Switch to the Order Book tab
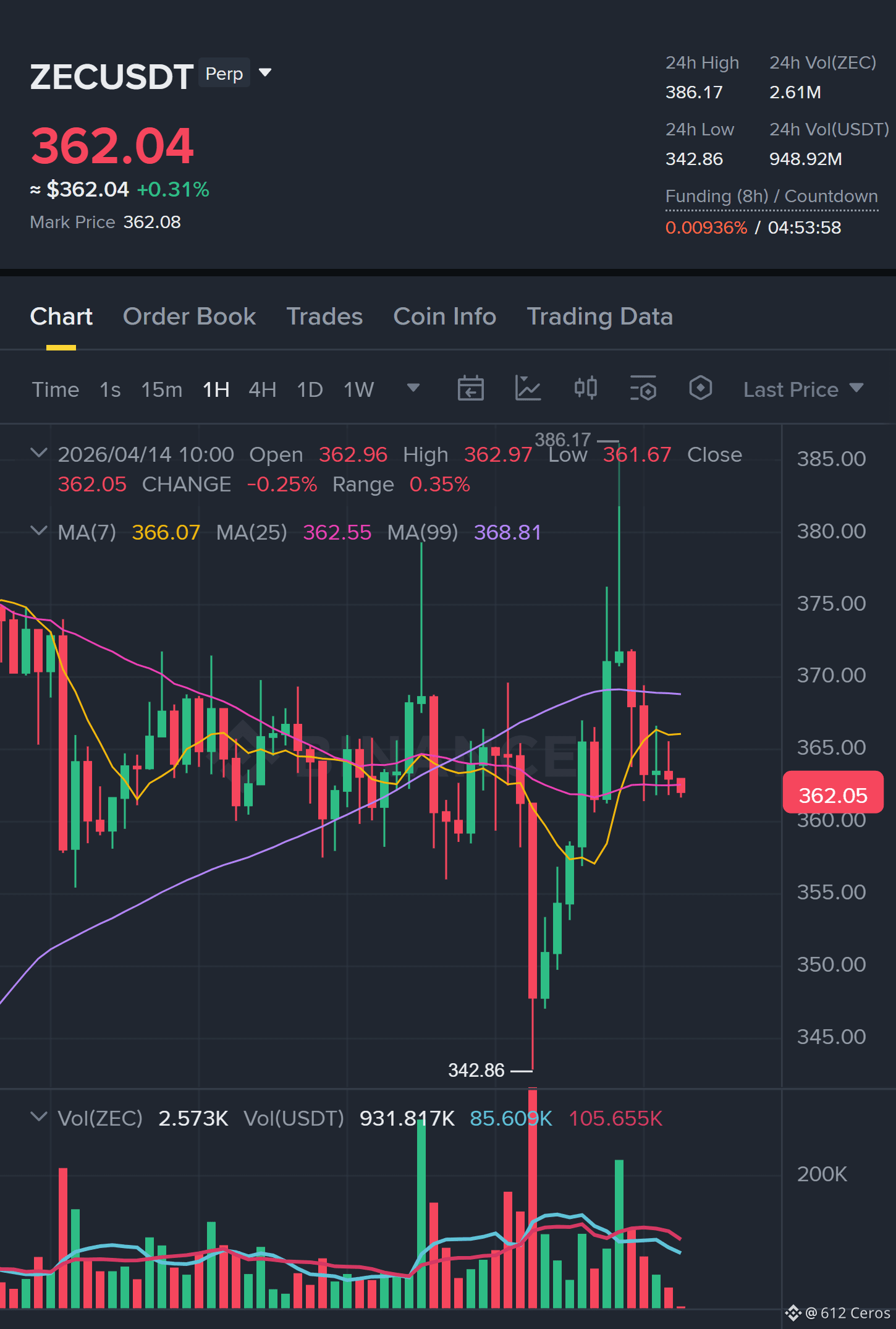 [x=189, y=316]
